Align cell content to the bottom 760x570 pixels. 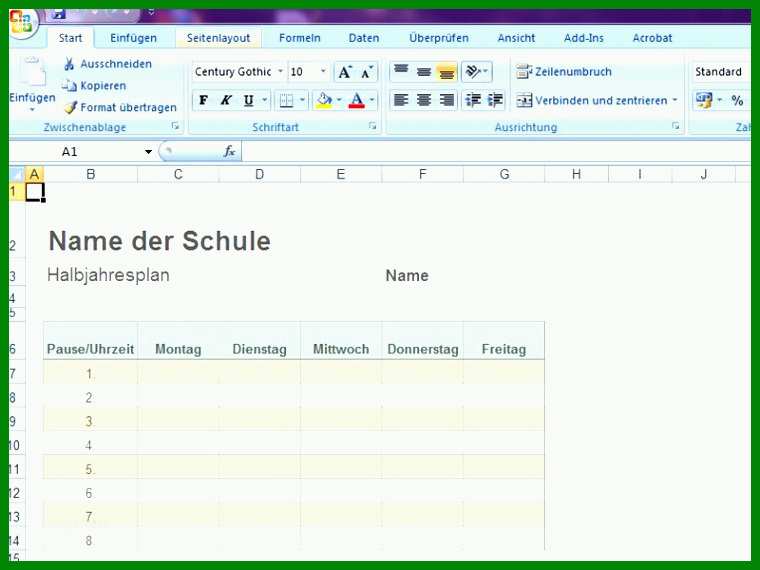[446, 72]
